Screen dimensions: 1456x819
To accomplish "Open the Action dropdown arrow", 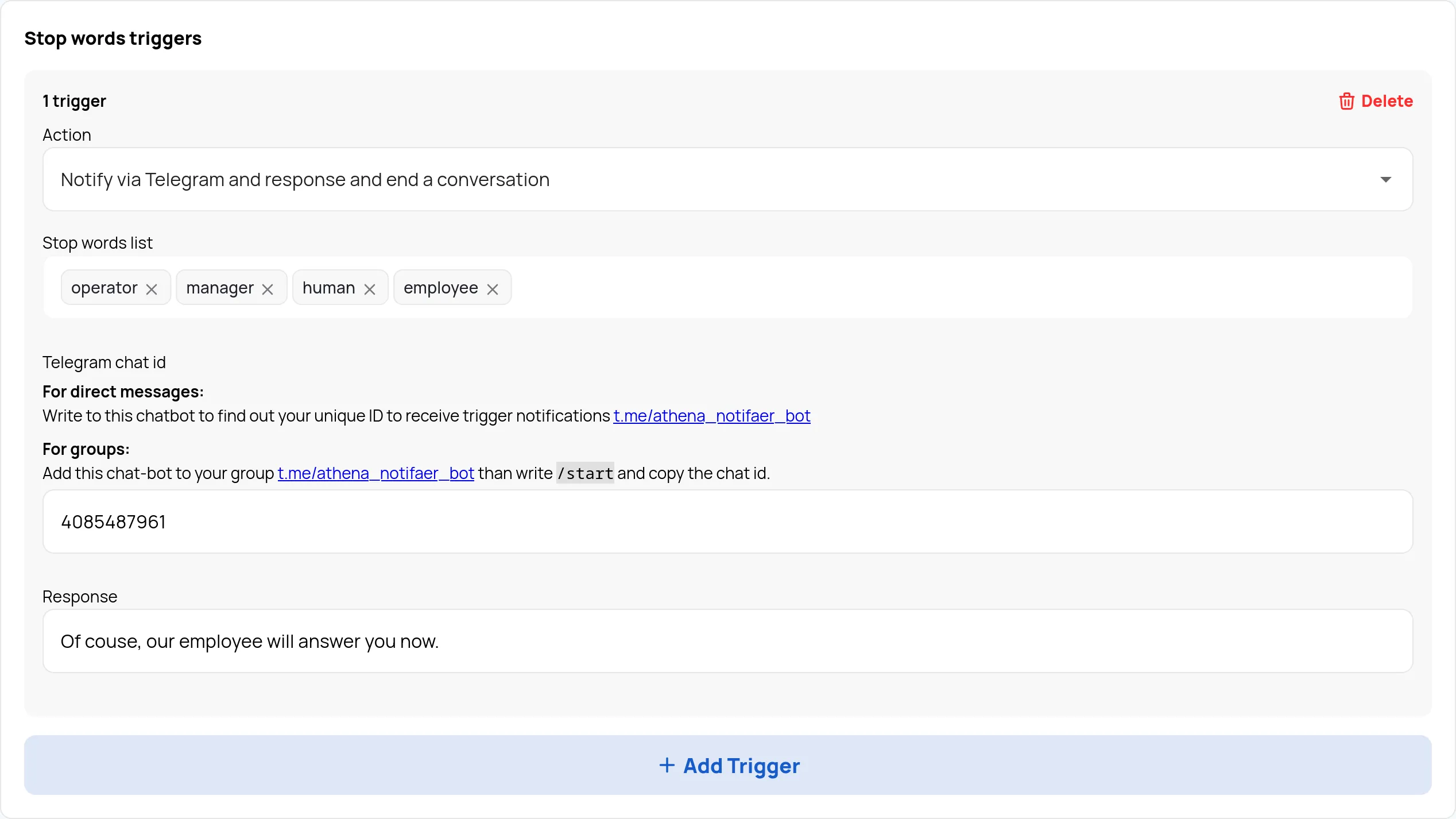I will (x=1385, y=180).
